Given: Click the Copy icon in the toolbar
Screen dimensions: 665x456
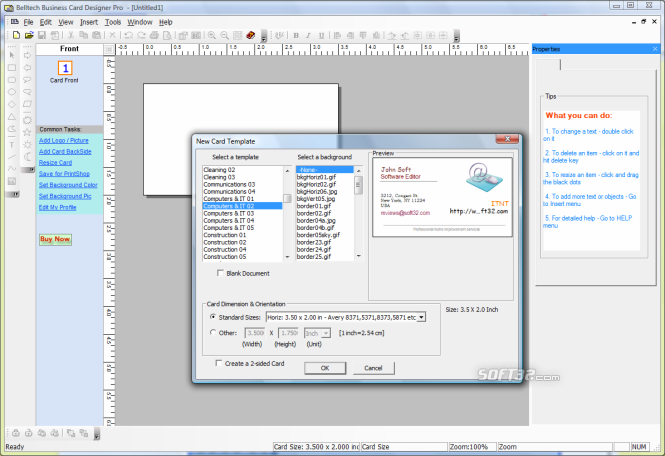Looking at the screenshot, I should point(84,35).
